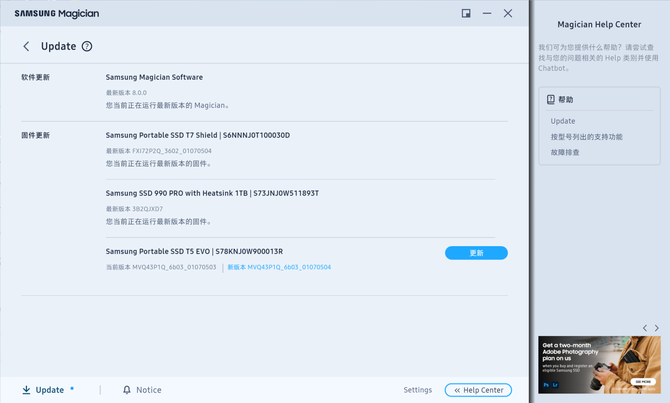This screenshot has height=403, width=670.
Task: Update firmware for Portable SSD T5 EVO
Action: coord(476,253)
